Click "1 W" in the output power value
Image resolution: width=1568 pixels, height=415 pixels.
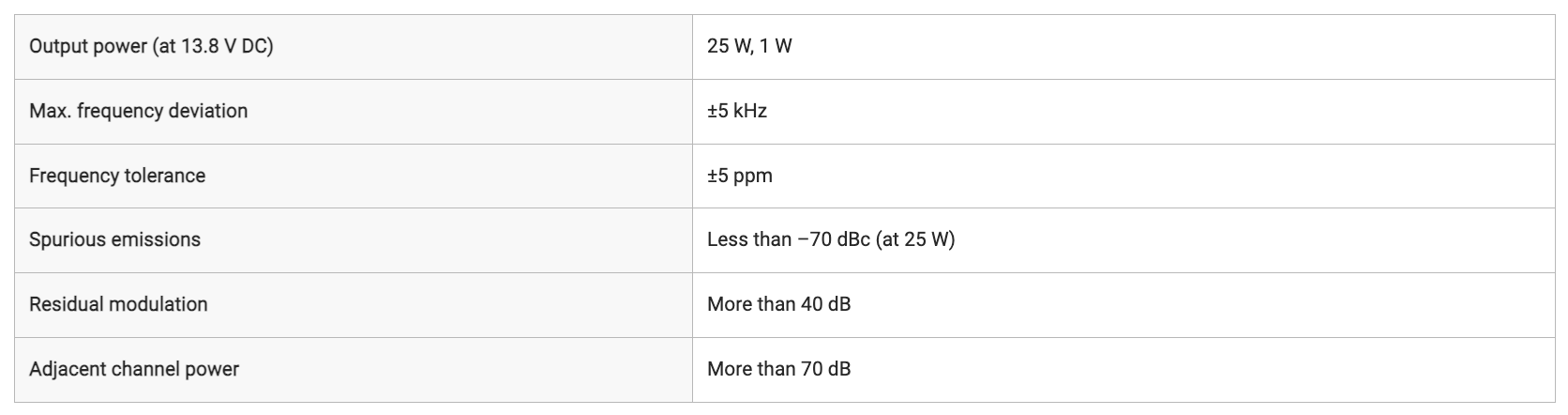click(x=776, y=46)
